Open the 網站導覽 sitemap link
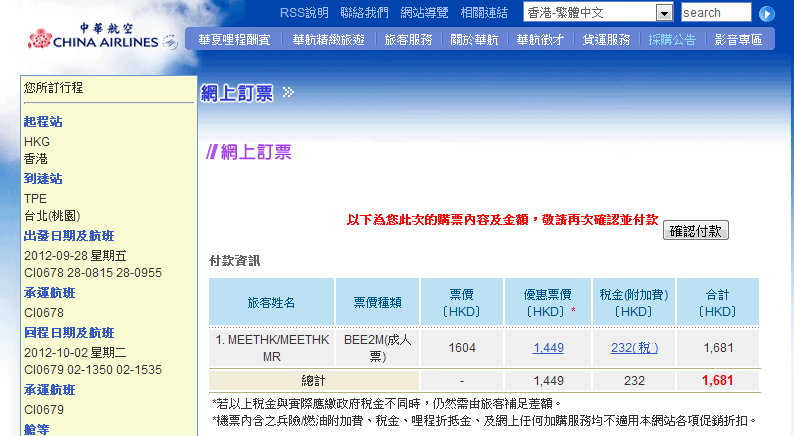Image resolution: width=794 pixels, height=436 pixels. point(425,13)
